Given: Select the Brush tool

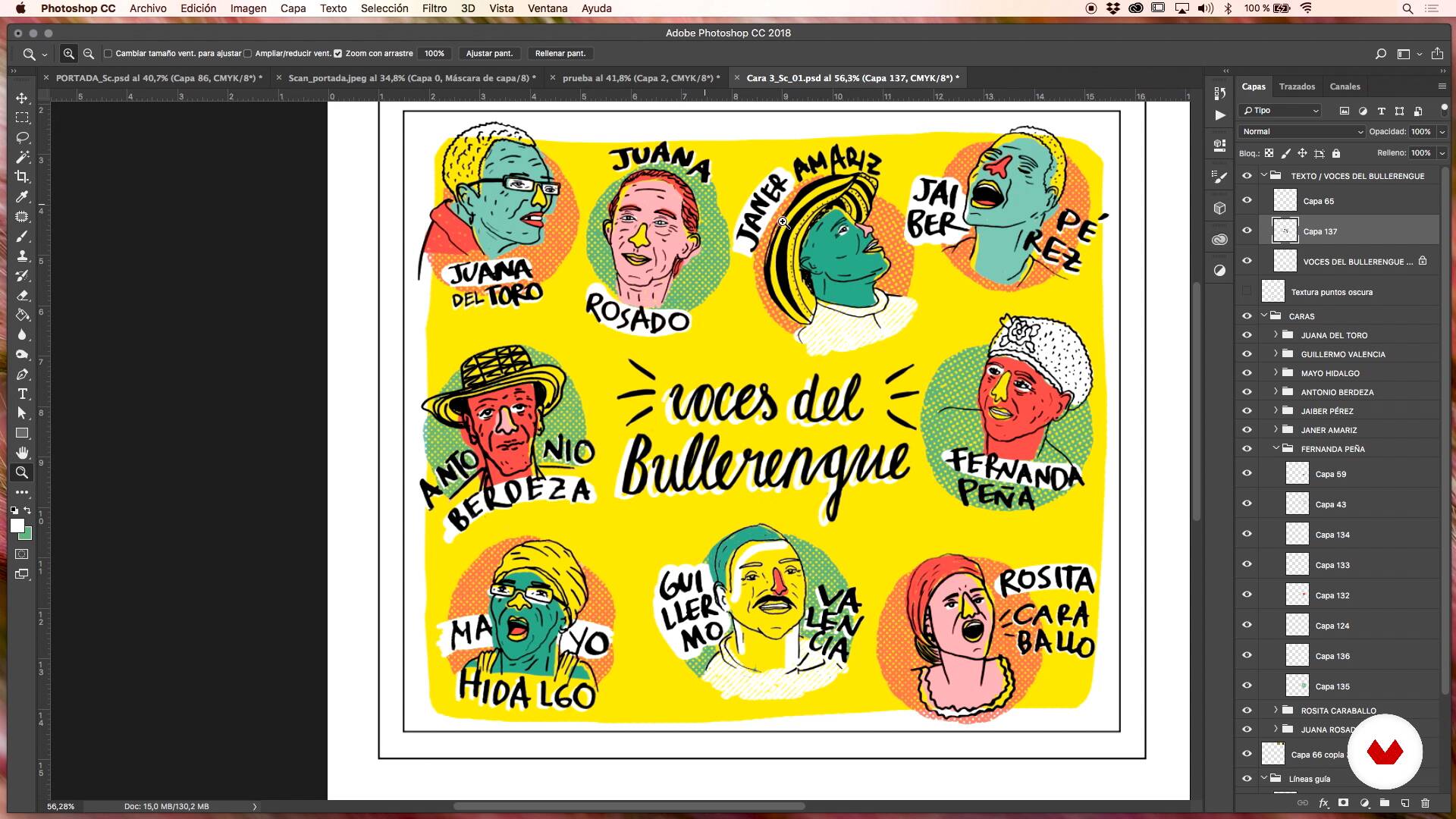Looking at the screenshot, I should pyautogui.click(x=22, y=236).
